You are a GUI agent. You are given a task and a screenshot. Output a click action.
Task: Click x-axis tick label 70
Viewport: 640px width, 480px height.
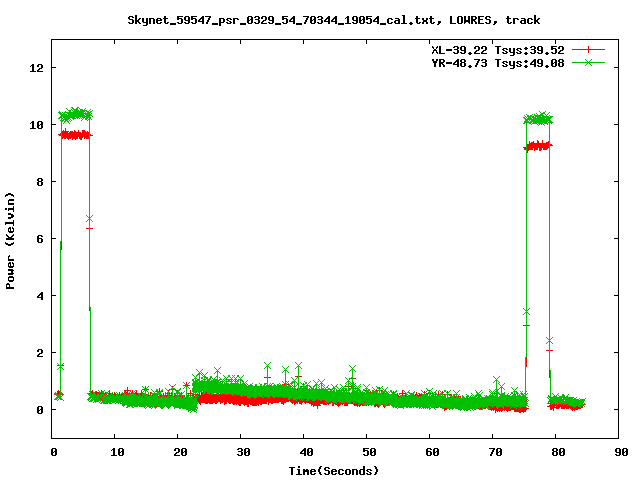click(495, 452)
